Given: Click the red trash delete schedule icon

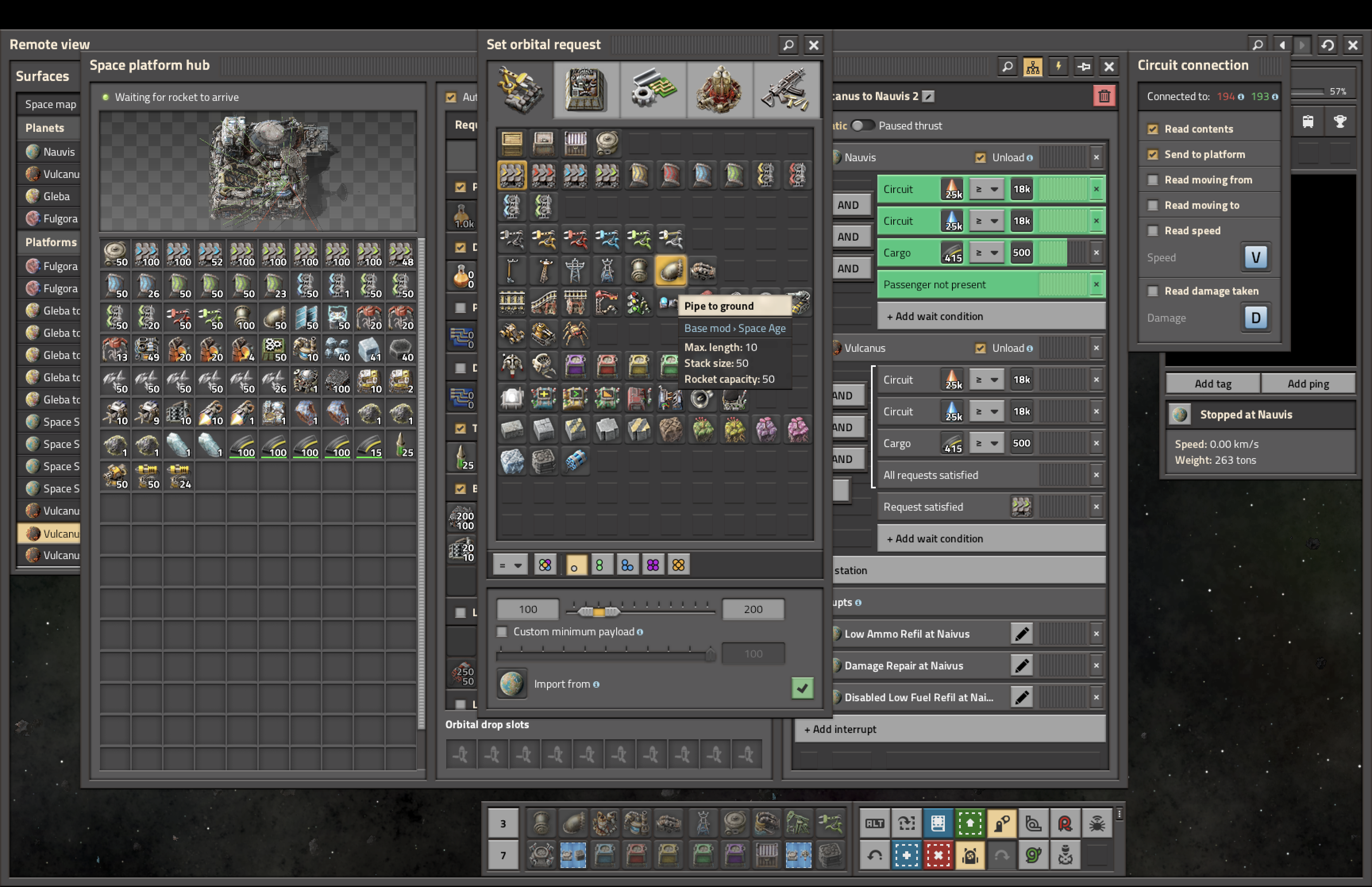Looking at the screenshot, I should coord(1104,96).
